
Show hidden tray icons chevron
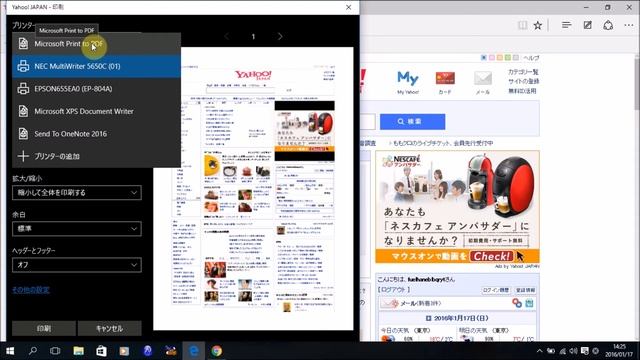click(x=540, y=351)
